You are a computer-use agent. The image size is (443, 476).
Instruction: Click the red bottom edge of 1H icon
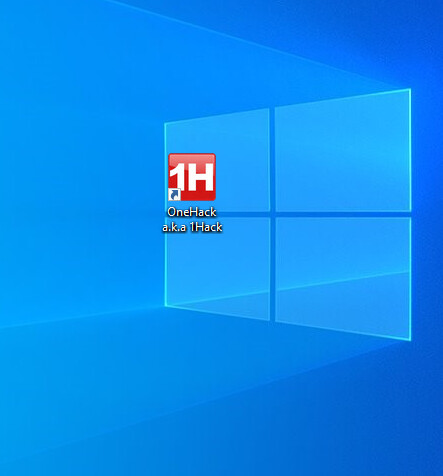(198, 197)
